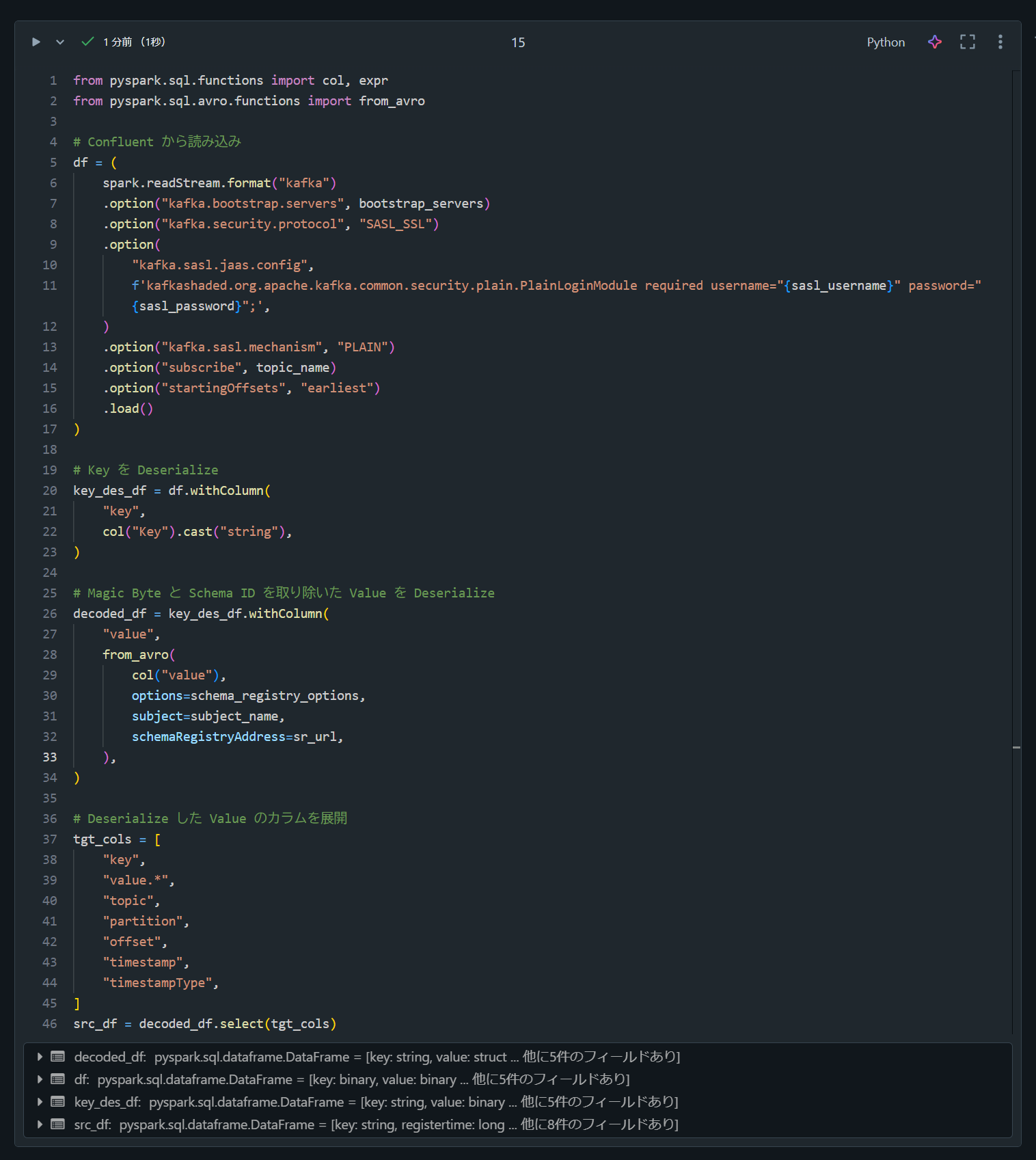
Task: Click the "timestampType" list entry
Action: tap(157, 983)
